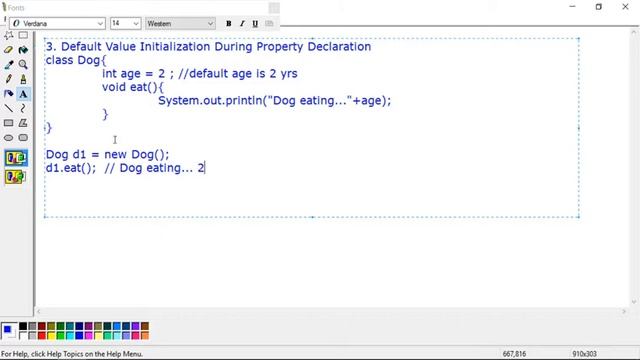Pick the Rounded Rectangle tool
Image resolution: width=640 pixels, height=360 pixels.
(x=23, y=138)
